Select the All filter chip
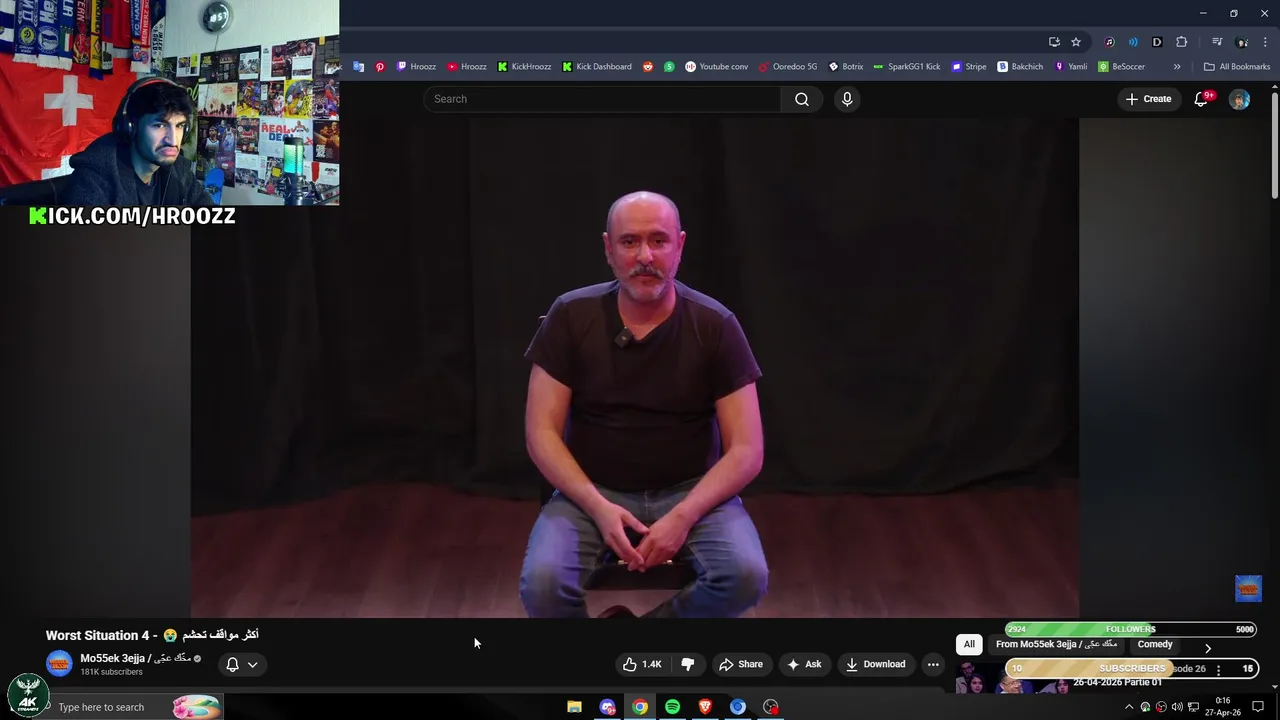The height and width of the screenshot is (720, 1280). coord(969,644)
